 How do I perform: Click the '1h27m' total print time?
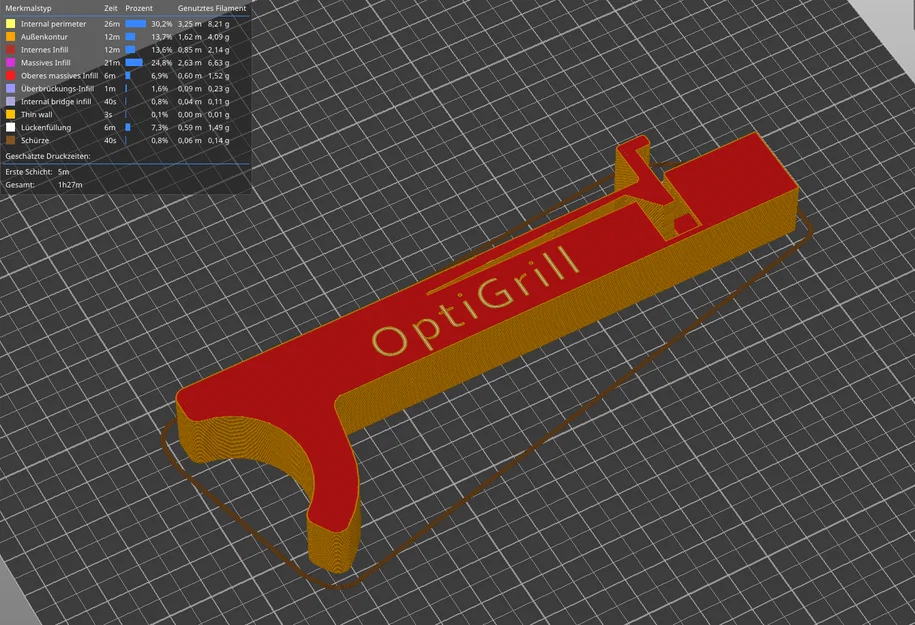(x=70, y=185)
